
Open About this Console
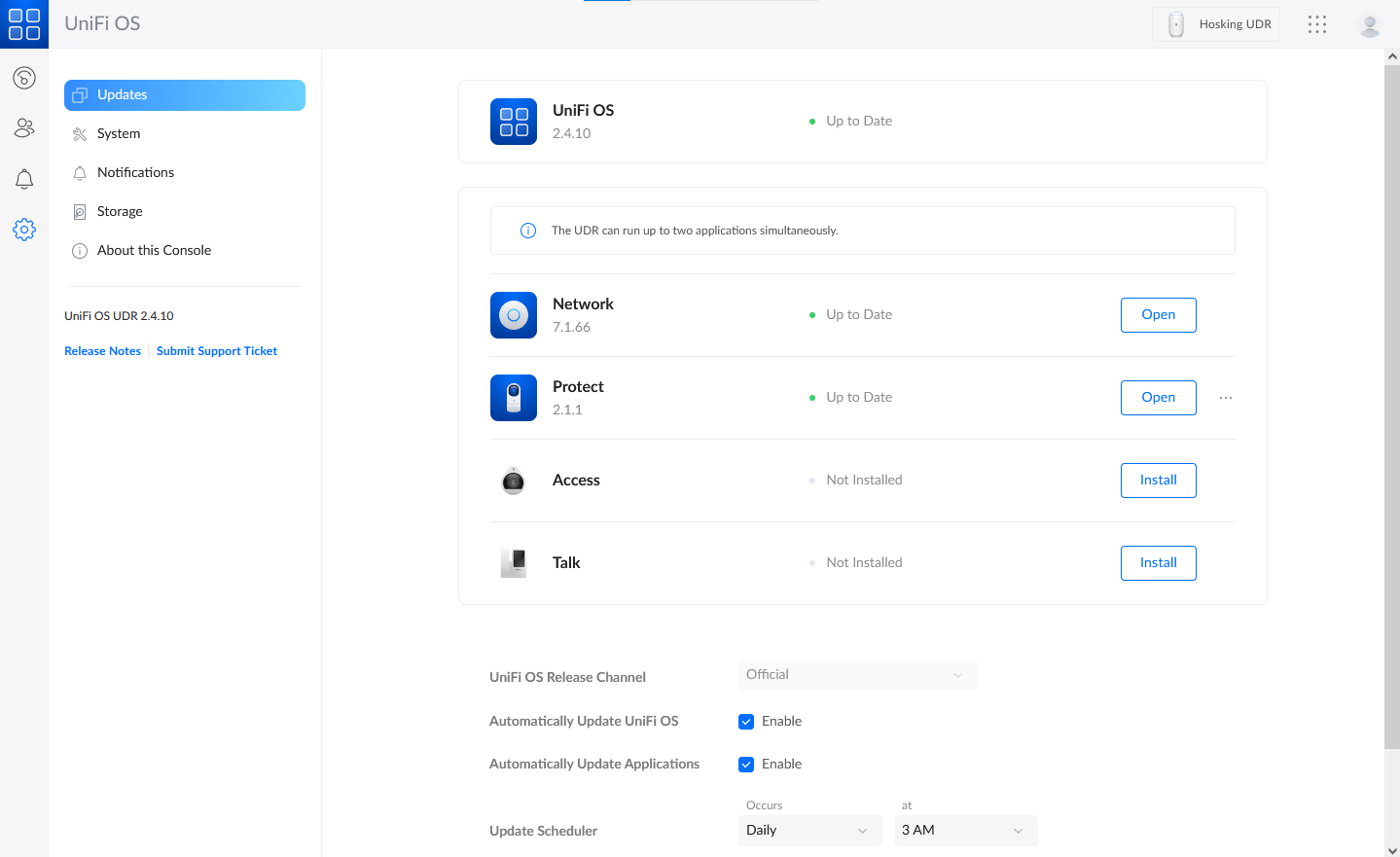(x=185, y=251)
